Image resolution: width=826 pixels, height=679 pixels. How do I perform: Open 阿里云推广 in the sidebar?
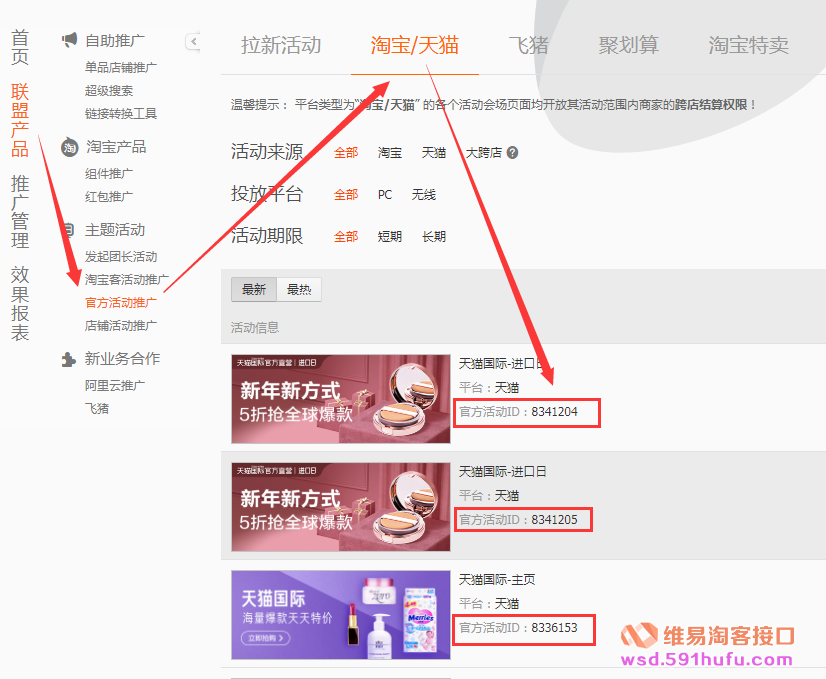pos(115,386)
